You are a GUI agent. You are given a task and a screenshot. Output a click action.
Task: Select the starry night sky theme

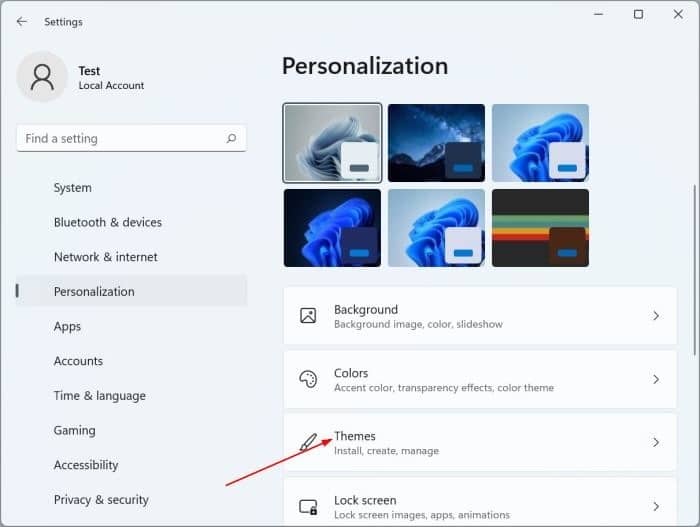click(436, 143)
